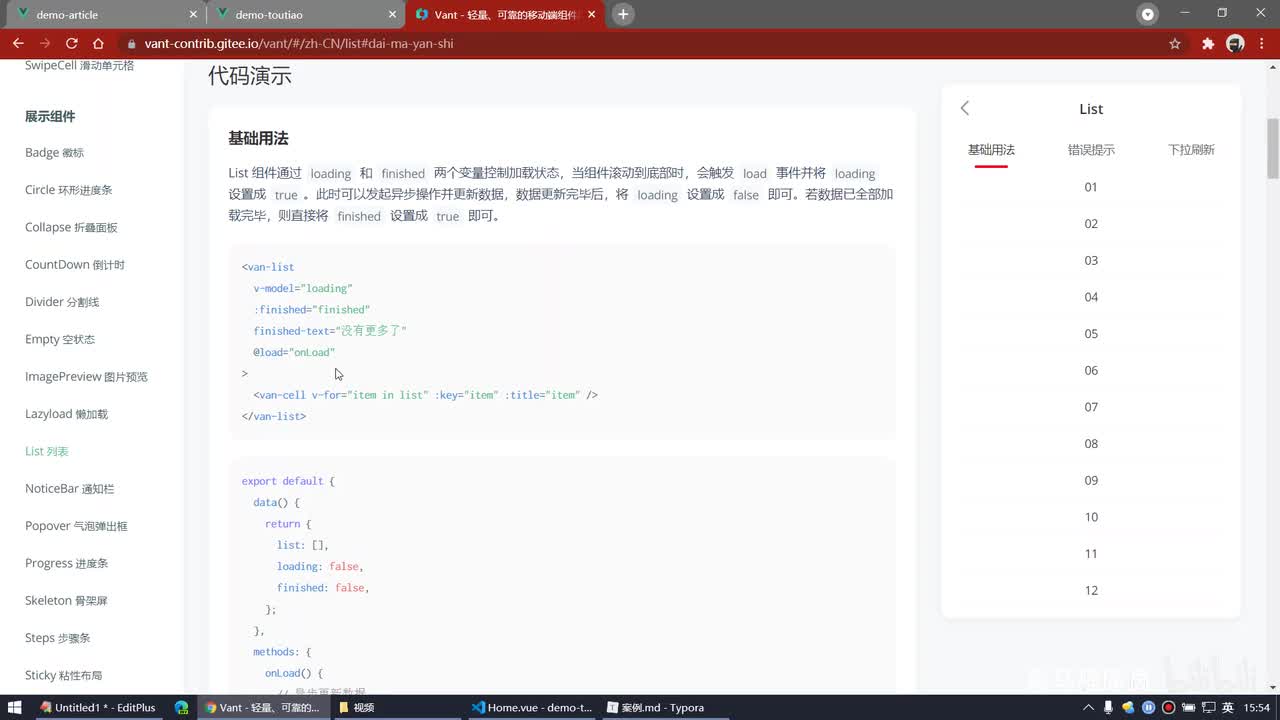Open NoticeBar 通知栏 docs
Viewport: 1280px width, 720px height.
click(70, 489)
